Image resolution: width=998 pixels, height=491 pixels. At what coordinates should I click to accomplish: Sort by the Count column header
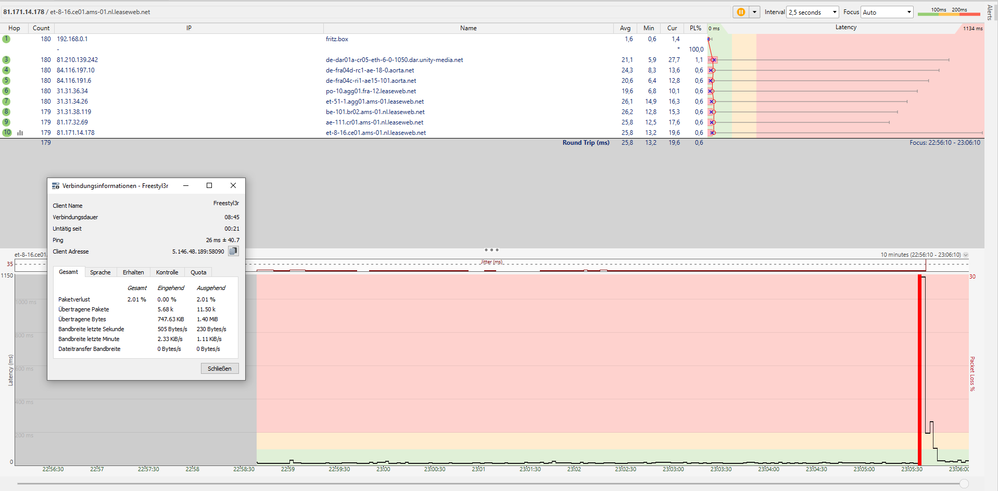pos(41,28)
